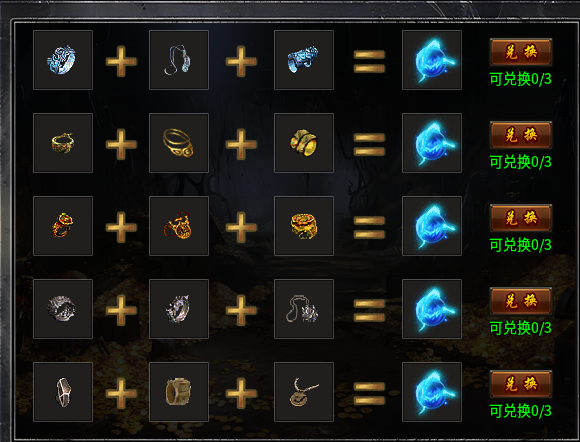
Task: Click the small gold ring in the second row
Action: click(63, 143)
